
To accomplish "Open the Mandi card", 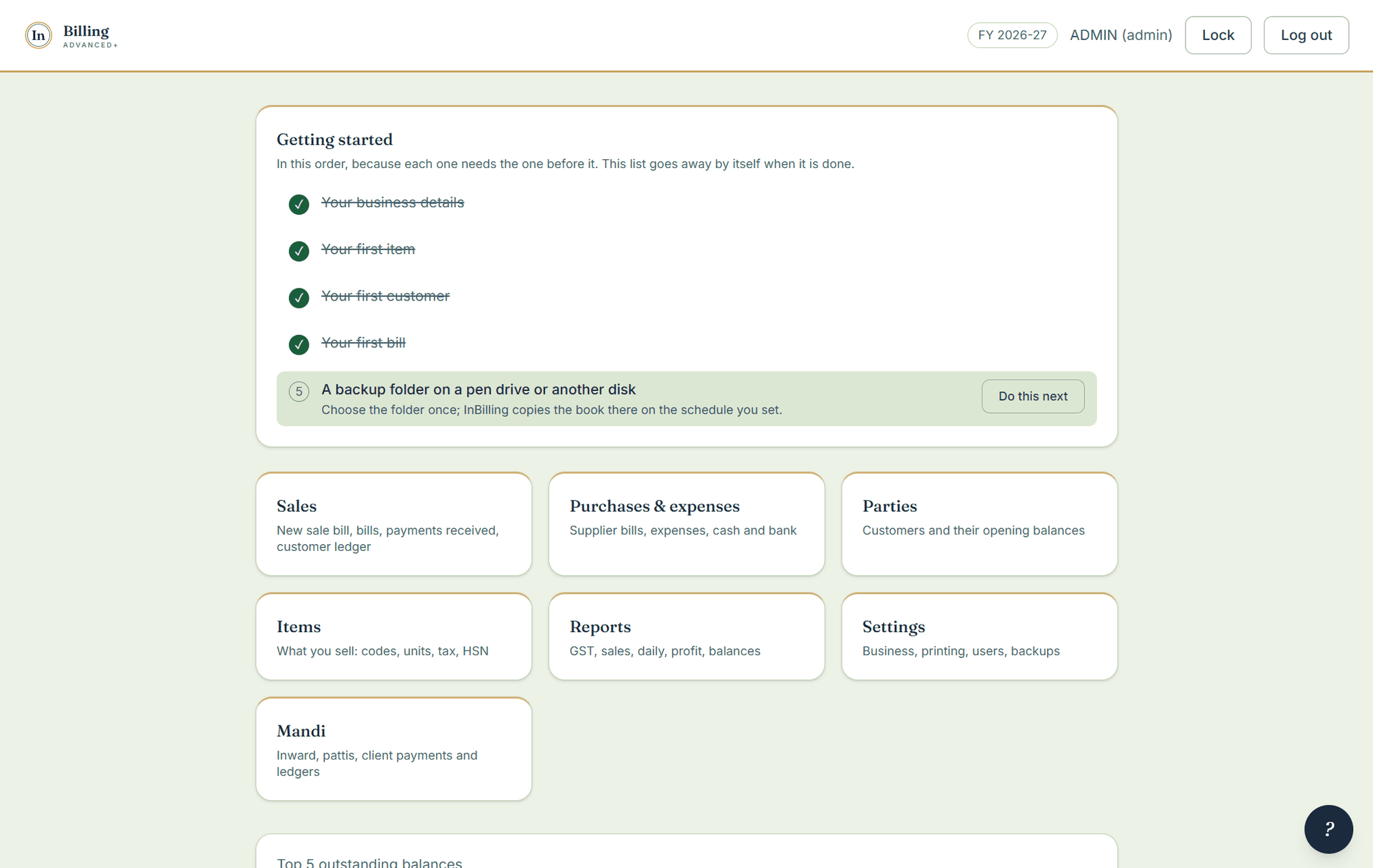I will pyautogui.click(x=393, y=749).
